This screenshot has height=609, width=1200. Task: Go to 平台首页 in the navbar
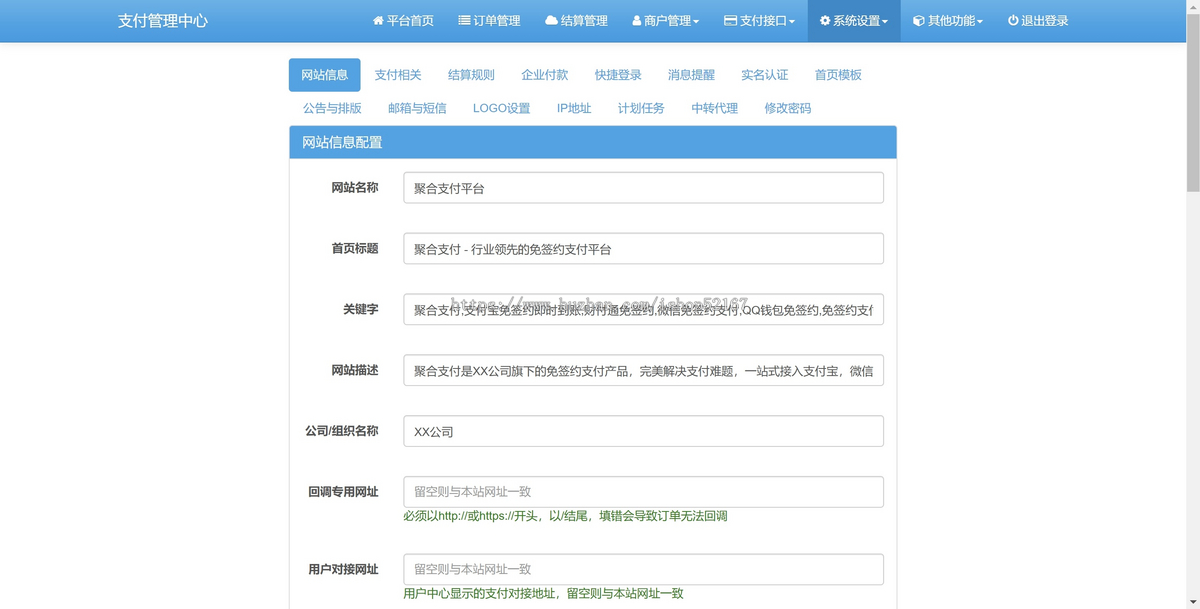(403, 21)
